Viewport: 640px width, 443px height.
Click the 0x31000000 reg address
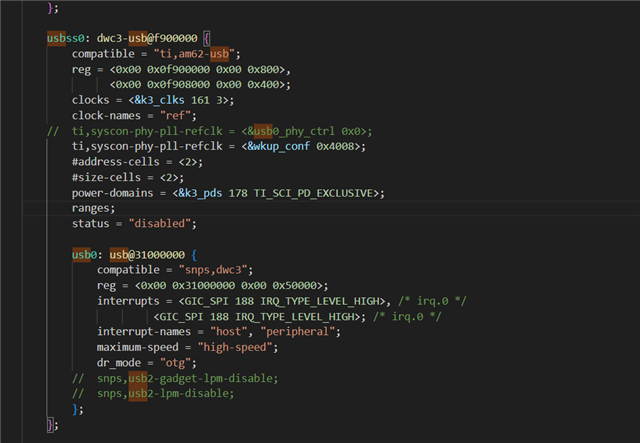coord(204,285)
